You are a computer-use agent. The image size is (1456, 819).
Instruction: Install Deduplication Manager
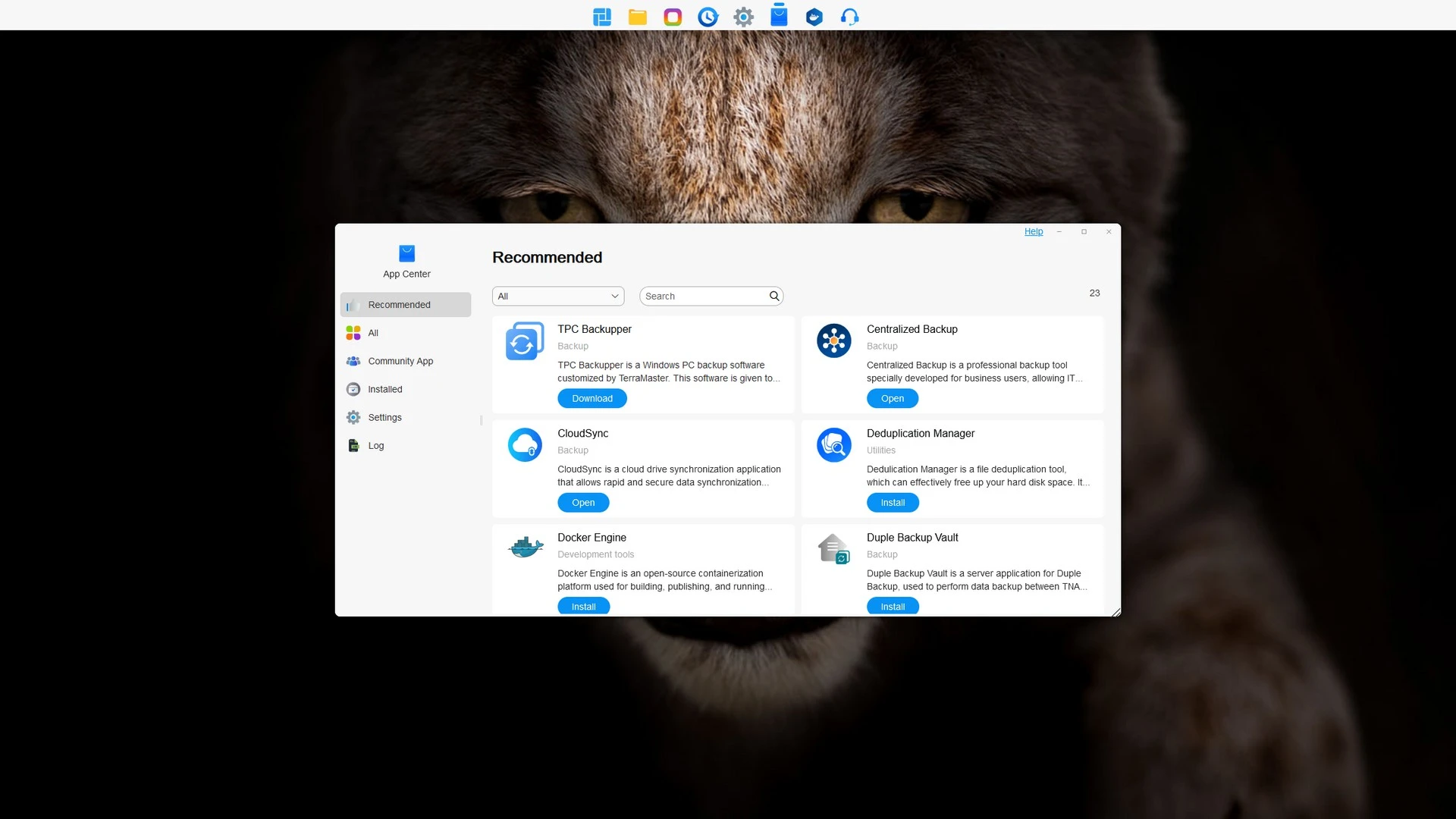tap(892, 503)
